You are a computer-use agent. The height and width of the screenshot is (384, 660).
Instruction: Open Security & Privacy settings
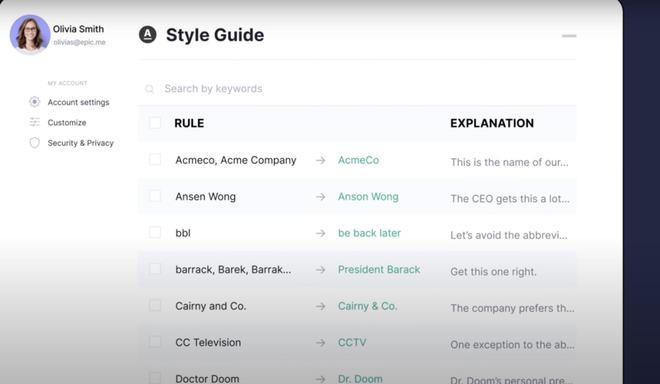point(80,143)
